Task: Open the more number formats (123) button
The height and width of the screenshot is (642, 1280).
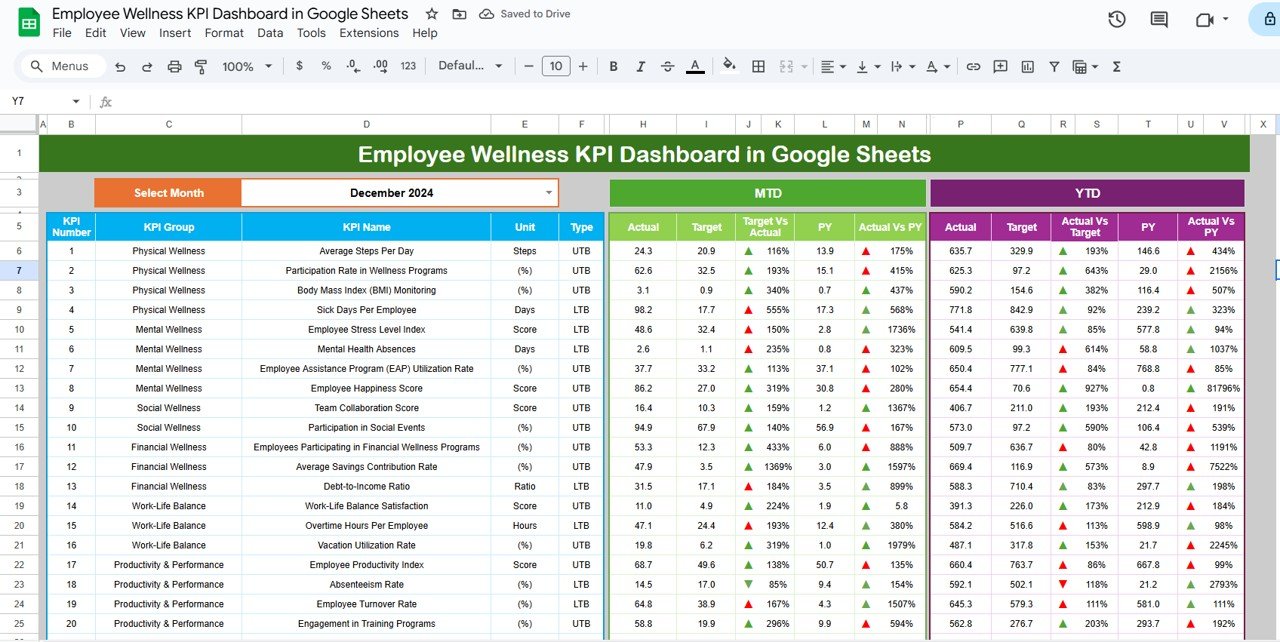Action: pyautogui.click(x=408, y=66)
